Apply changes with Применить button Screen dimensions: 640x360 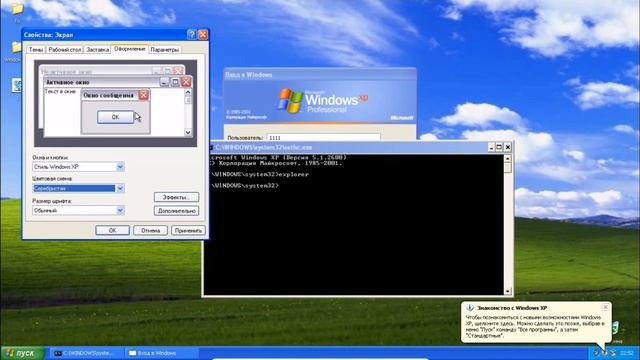point(188,230)
